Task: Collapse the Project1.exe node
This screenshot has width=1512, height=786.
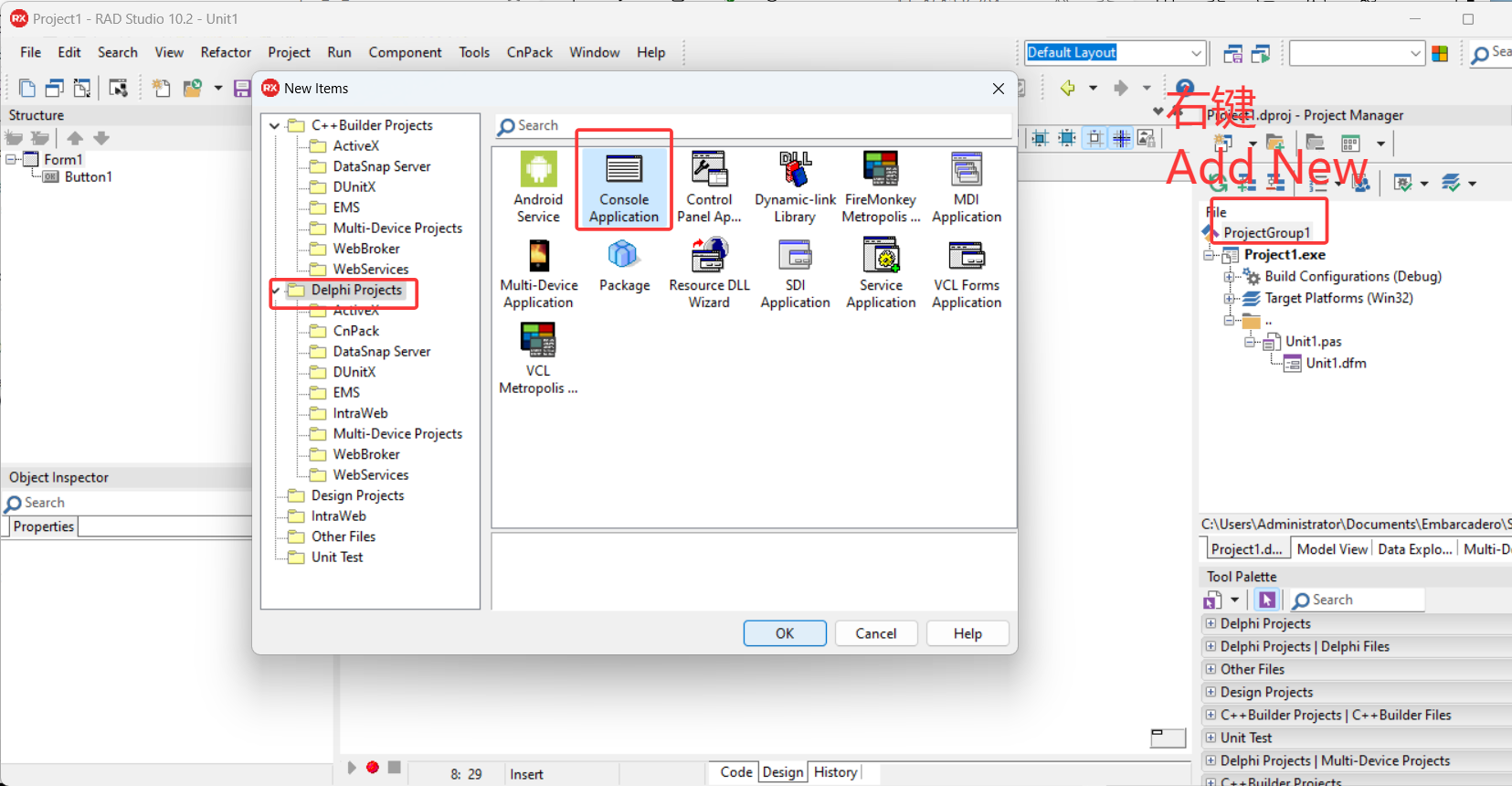Action: click(x=1209, y=255)
